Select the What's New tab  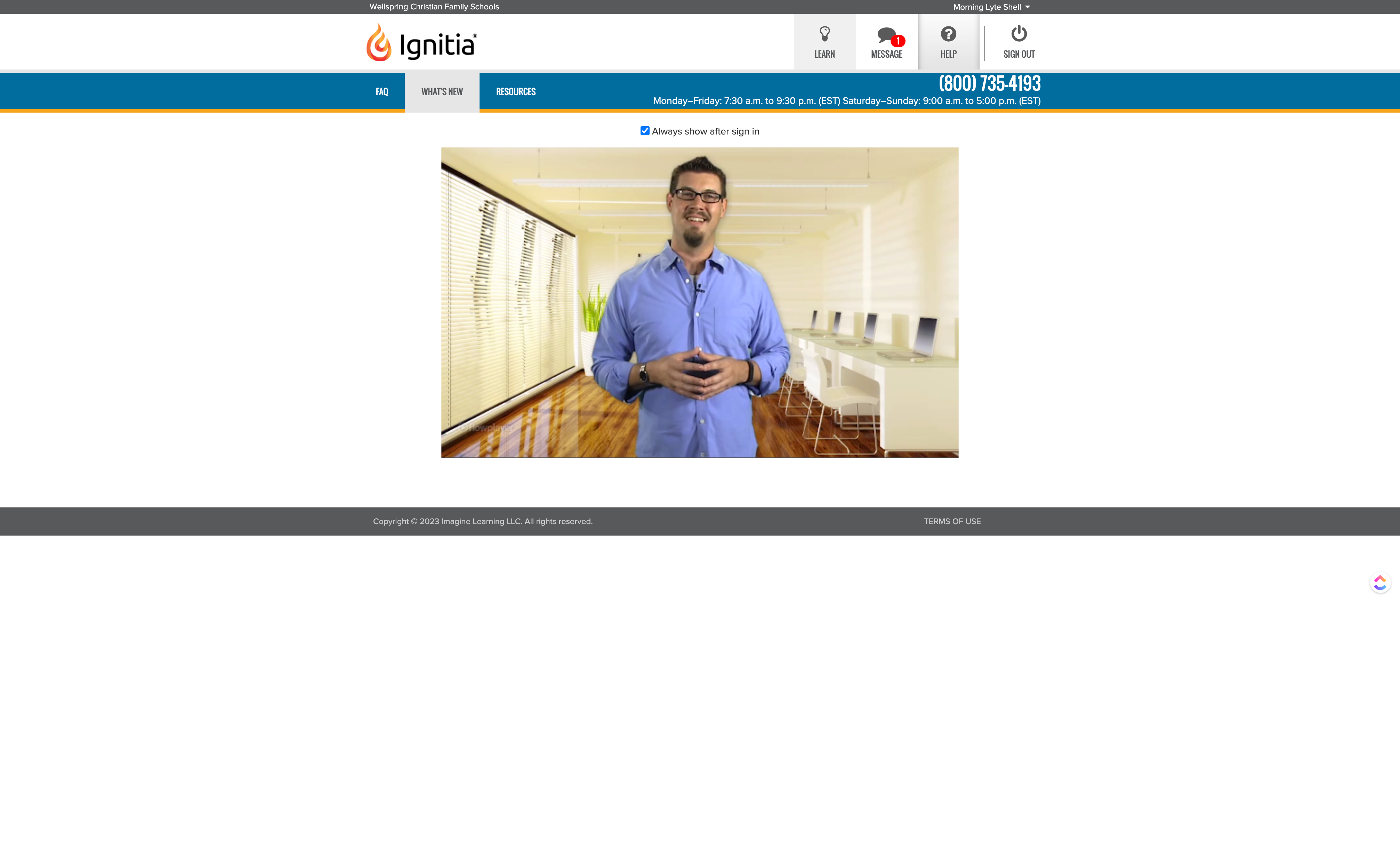click(x=442, y=91)
